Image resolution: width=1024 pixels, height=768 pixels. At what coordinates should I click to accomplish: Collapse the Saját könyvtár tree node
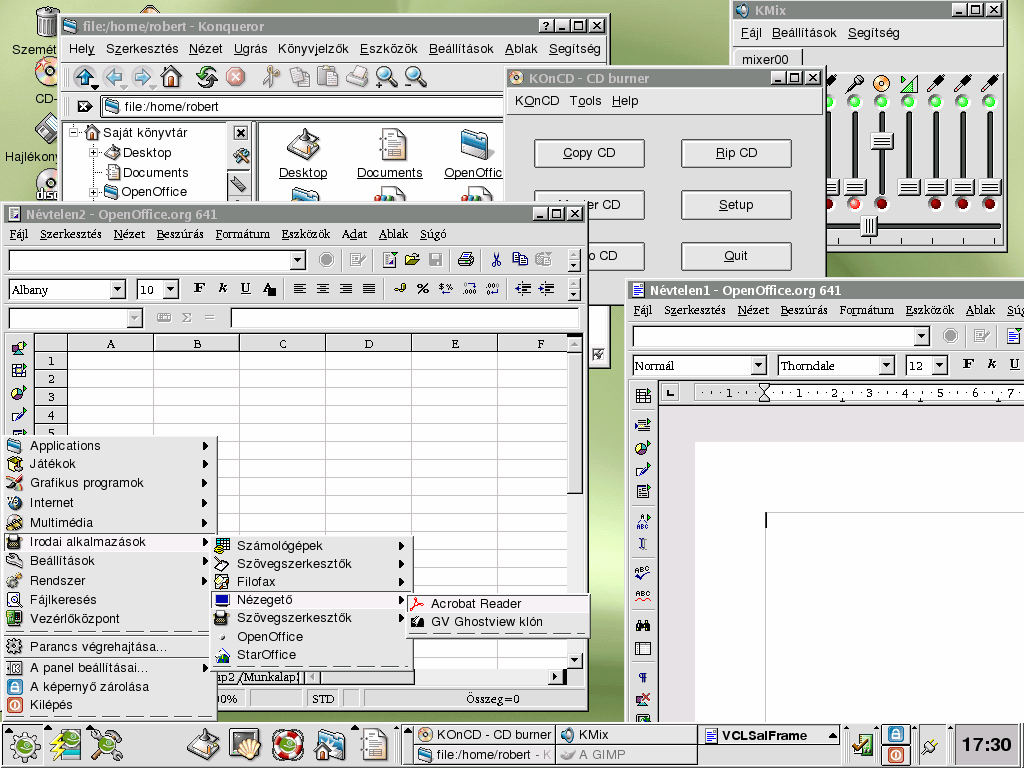(x=74, y=133)
